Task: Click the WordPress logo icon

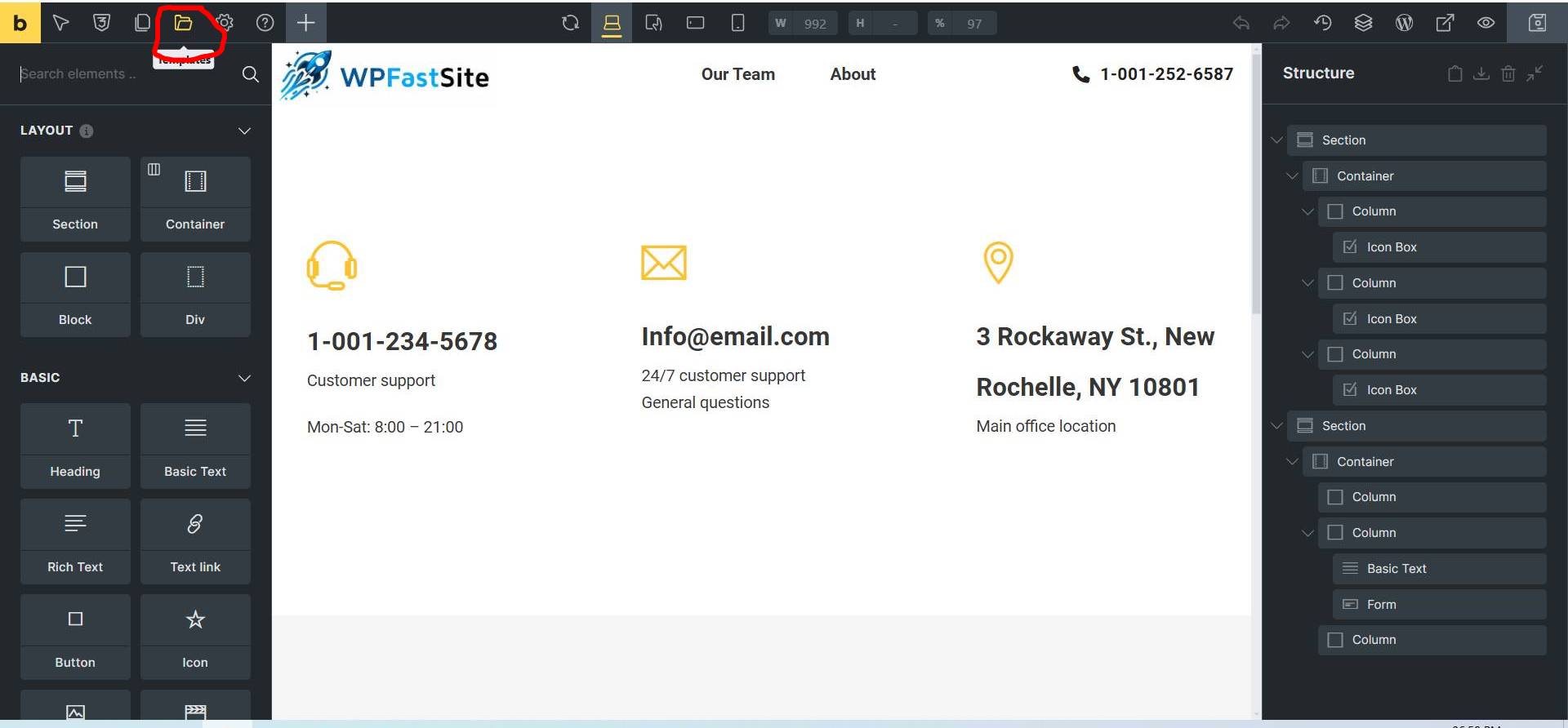Action: [1404, 23]
